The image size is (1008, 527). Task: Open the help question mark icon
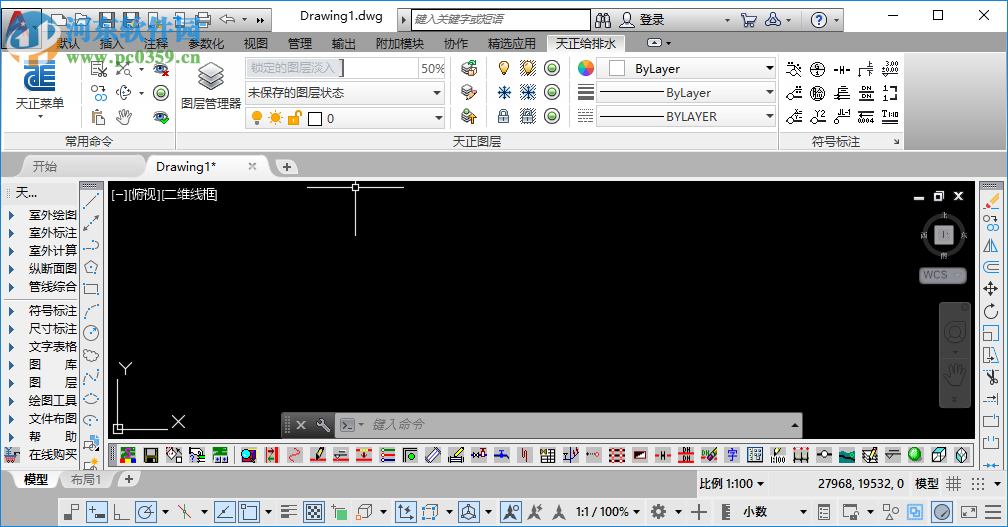tap(818, 20)
